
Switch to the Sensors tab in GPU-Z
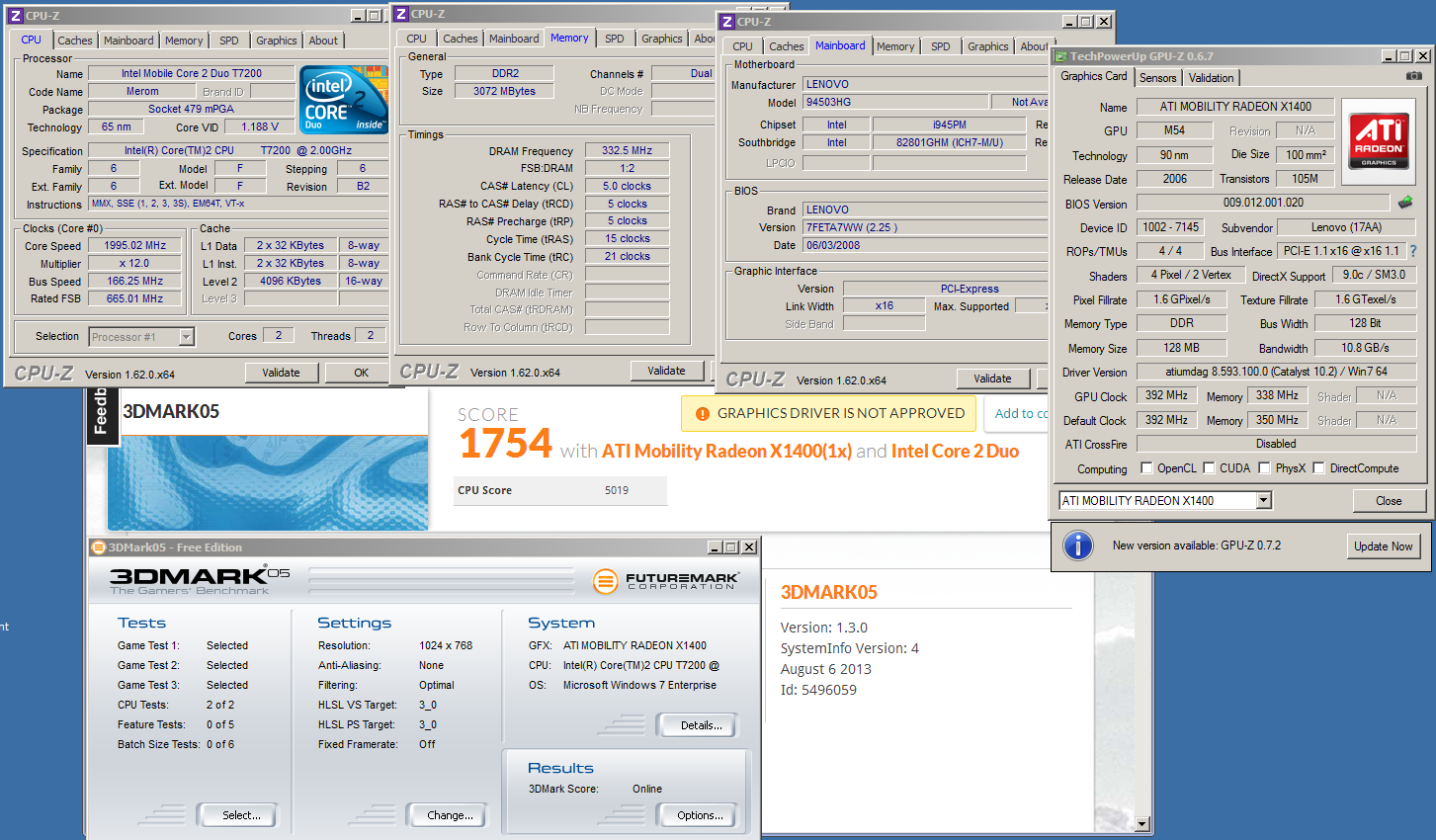1157,78
